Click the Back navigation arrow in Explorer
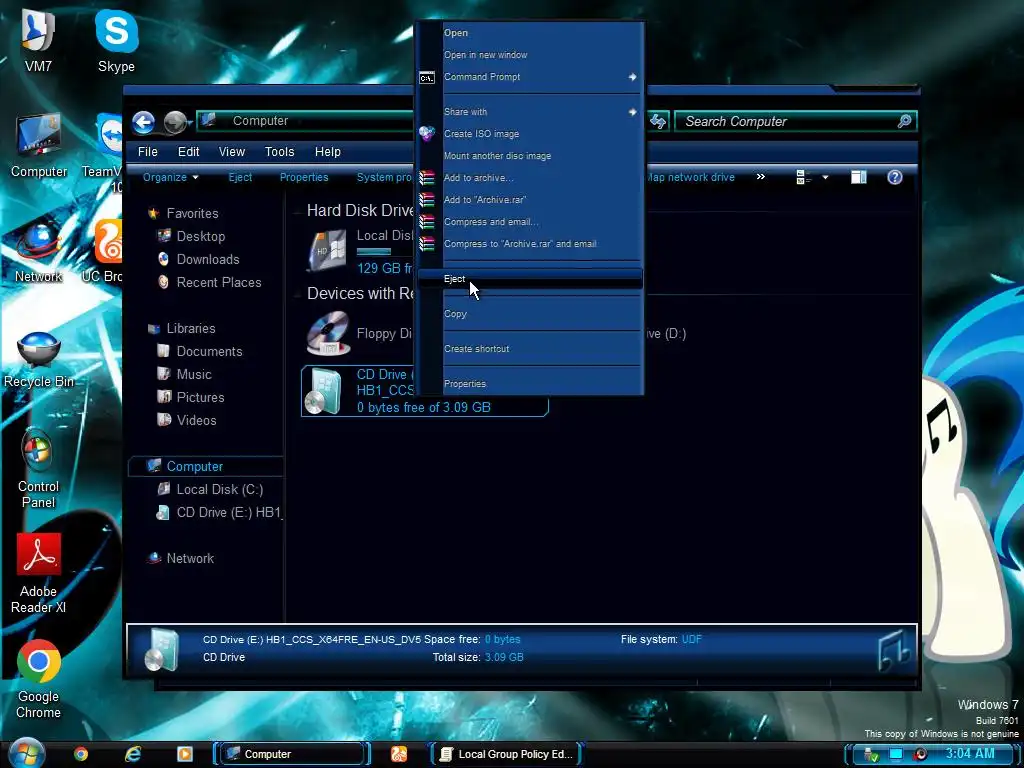Image resolution: width=1024 pixels, height=768 pixels. click(144, 122)
